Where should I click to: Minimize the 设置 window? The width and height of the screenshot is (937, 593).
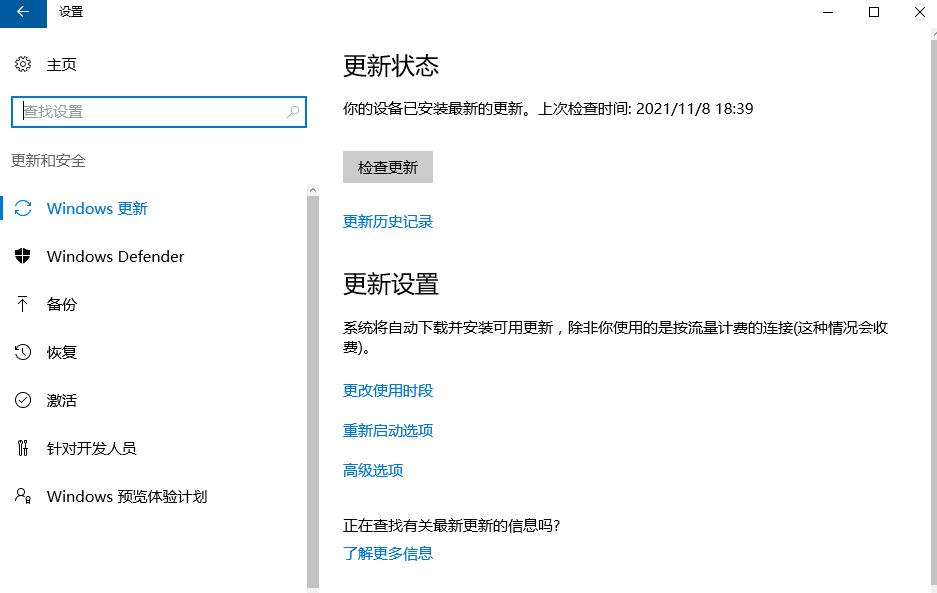coord(828,12)
